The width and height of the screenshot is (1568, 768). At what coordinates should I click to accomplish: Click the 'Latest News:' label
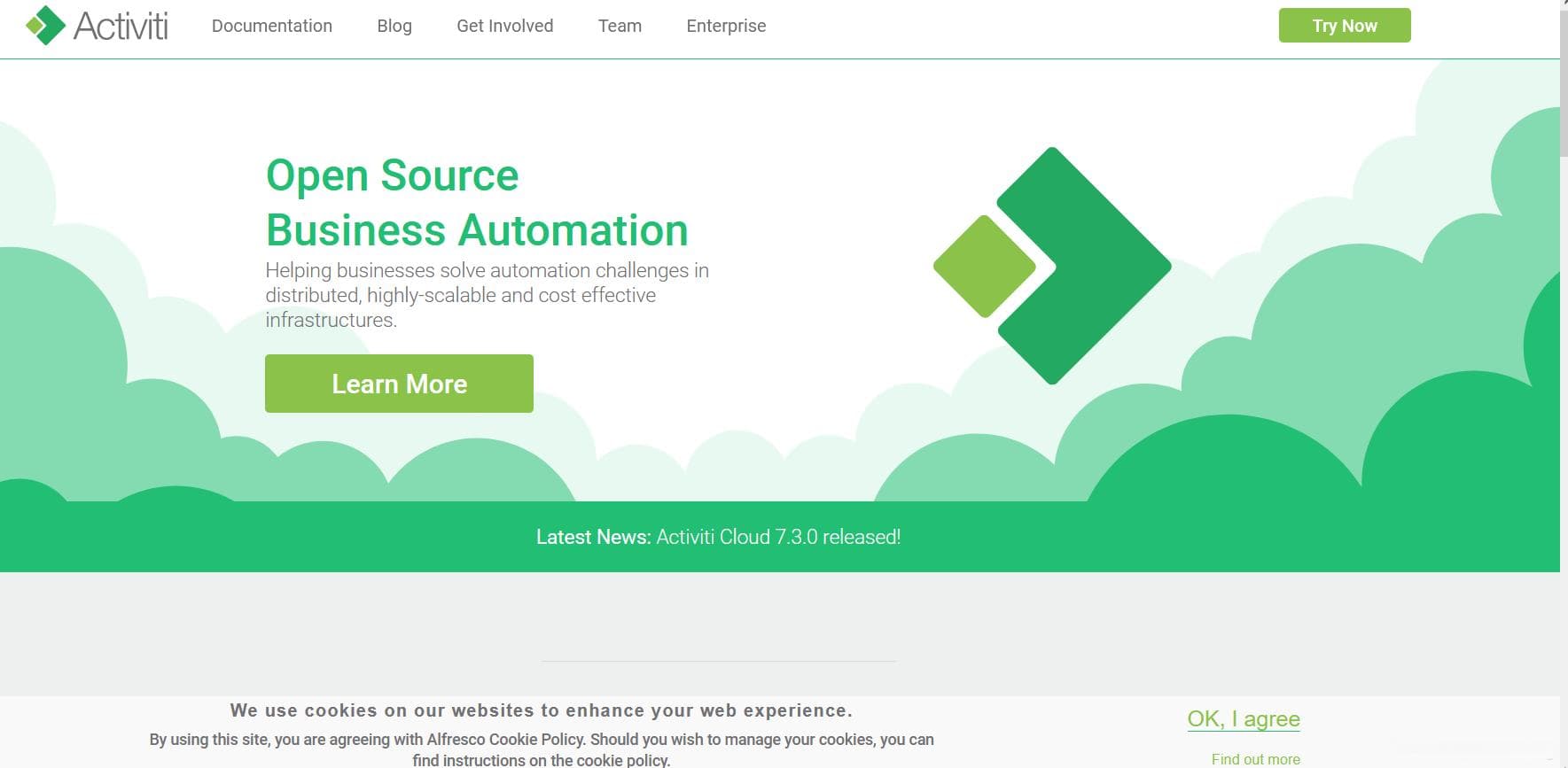593,537
